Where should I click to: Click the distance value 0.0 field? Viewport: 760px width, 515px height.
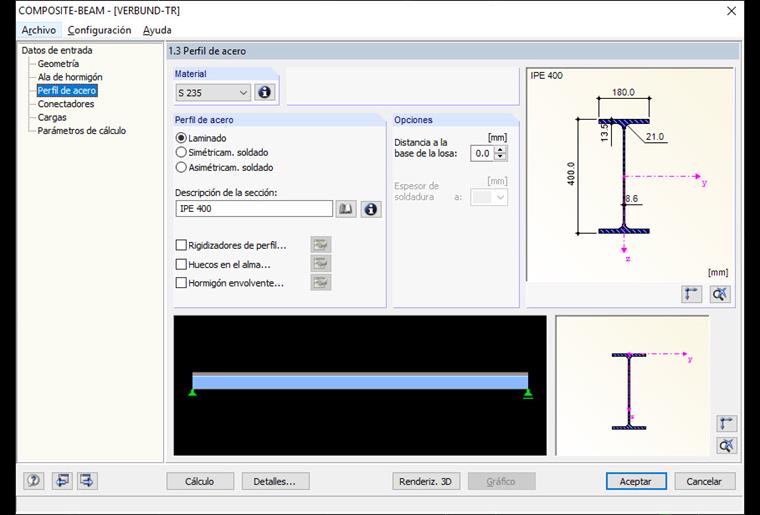[482, 154]
